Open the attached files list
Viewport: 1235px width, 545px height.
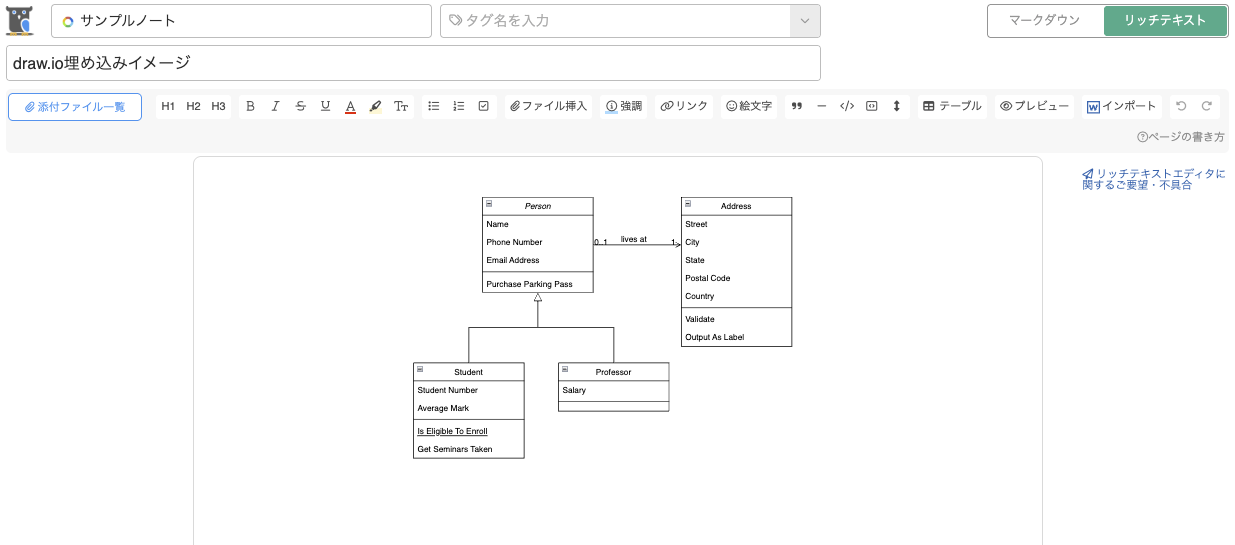point(75,107)
